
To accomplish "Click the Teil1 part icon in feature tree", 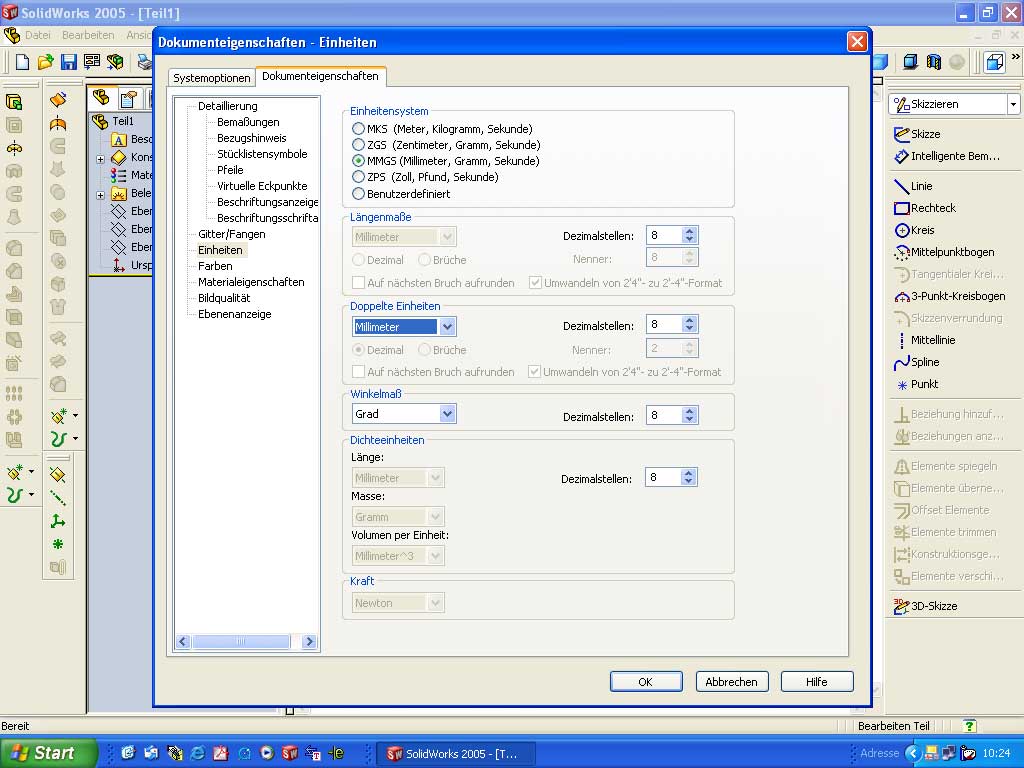I will click(x=100, y=121).
